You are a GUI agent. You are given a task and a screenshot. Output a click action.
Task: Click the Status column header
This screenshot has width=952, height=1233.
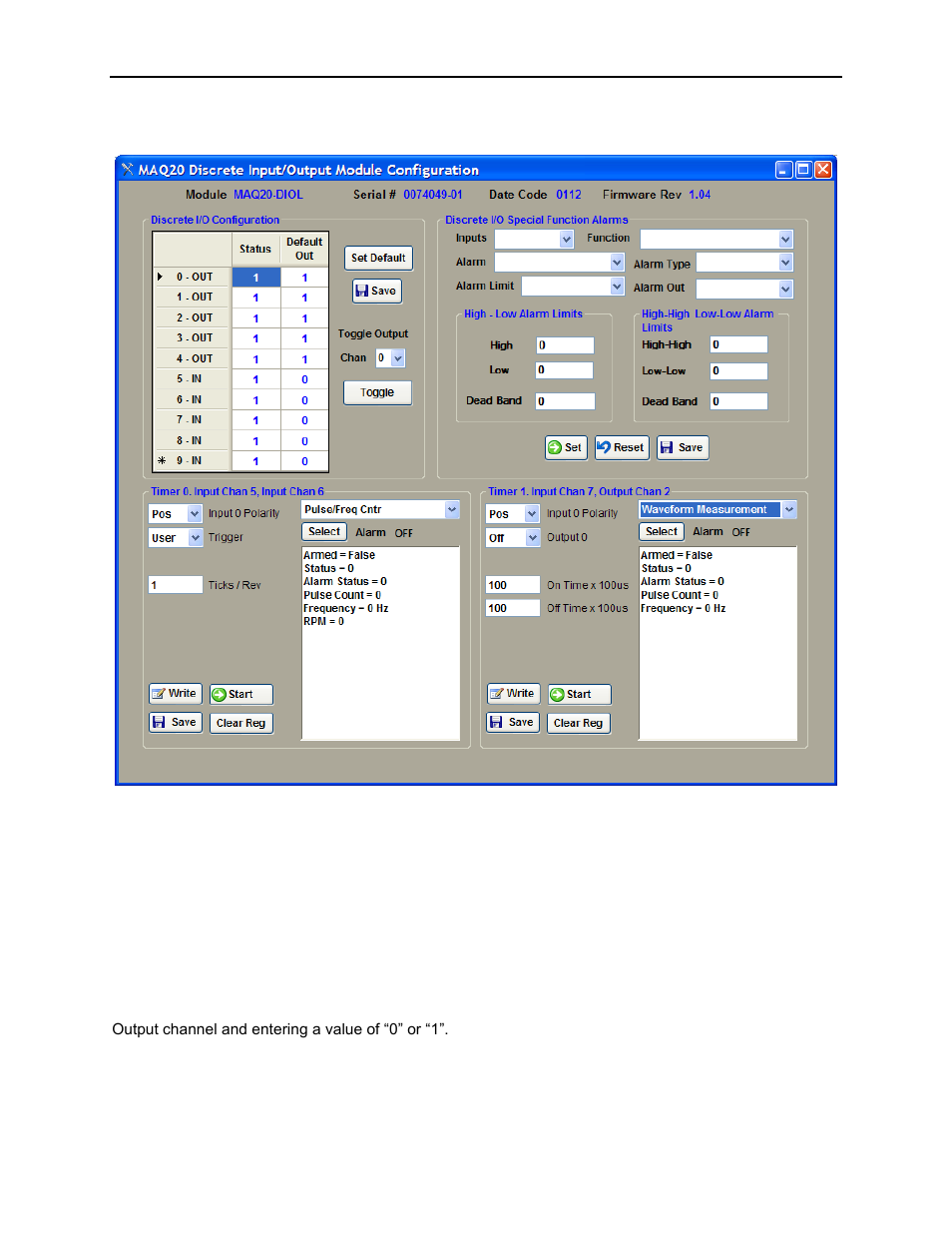click(255, 250)
